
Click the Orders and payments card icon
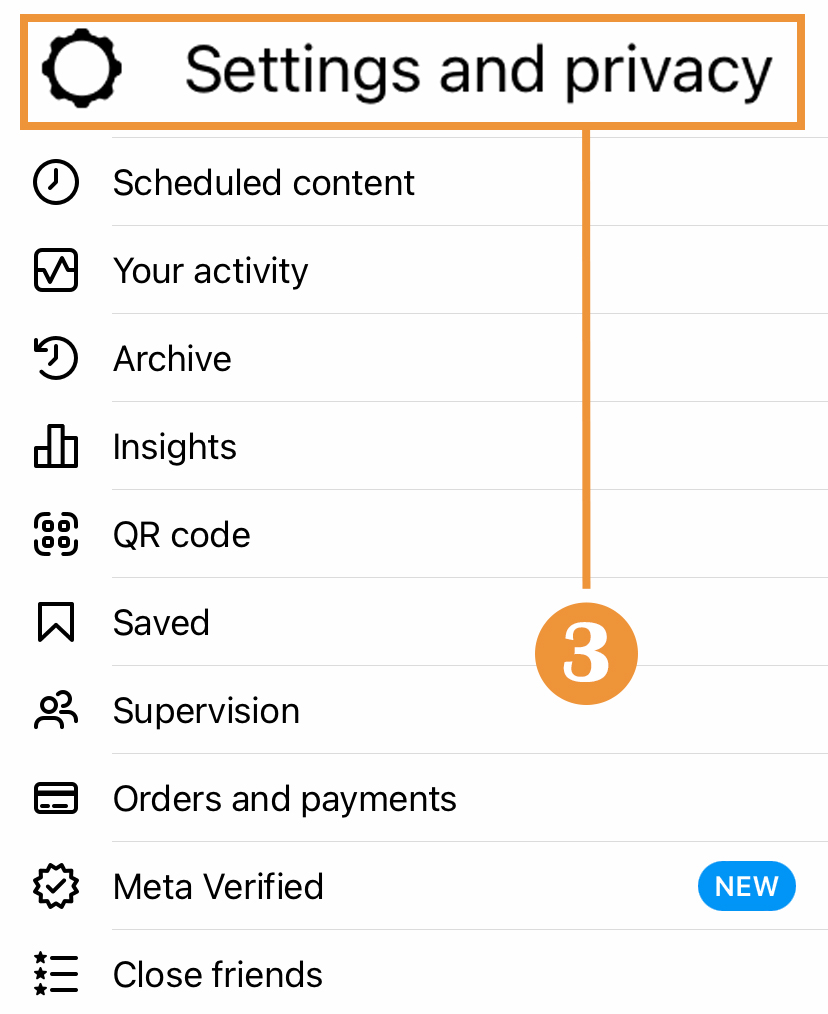click(56, 799)
